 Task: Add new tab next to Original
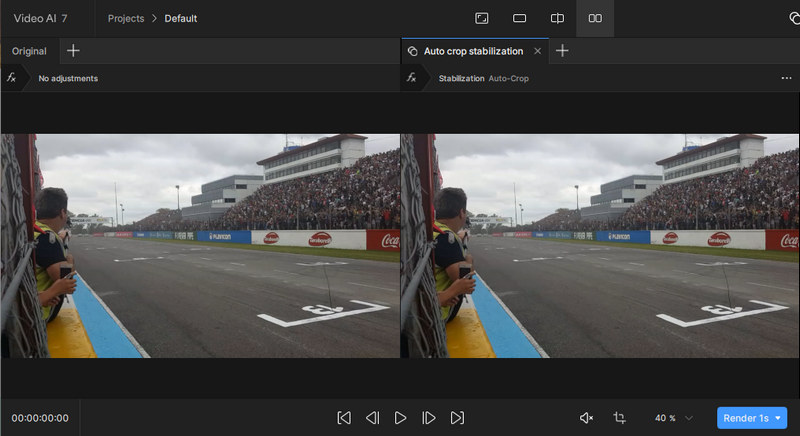[73, 50]
